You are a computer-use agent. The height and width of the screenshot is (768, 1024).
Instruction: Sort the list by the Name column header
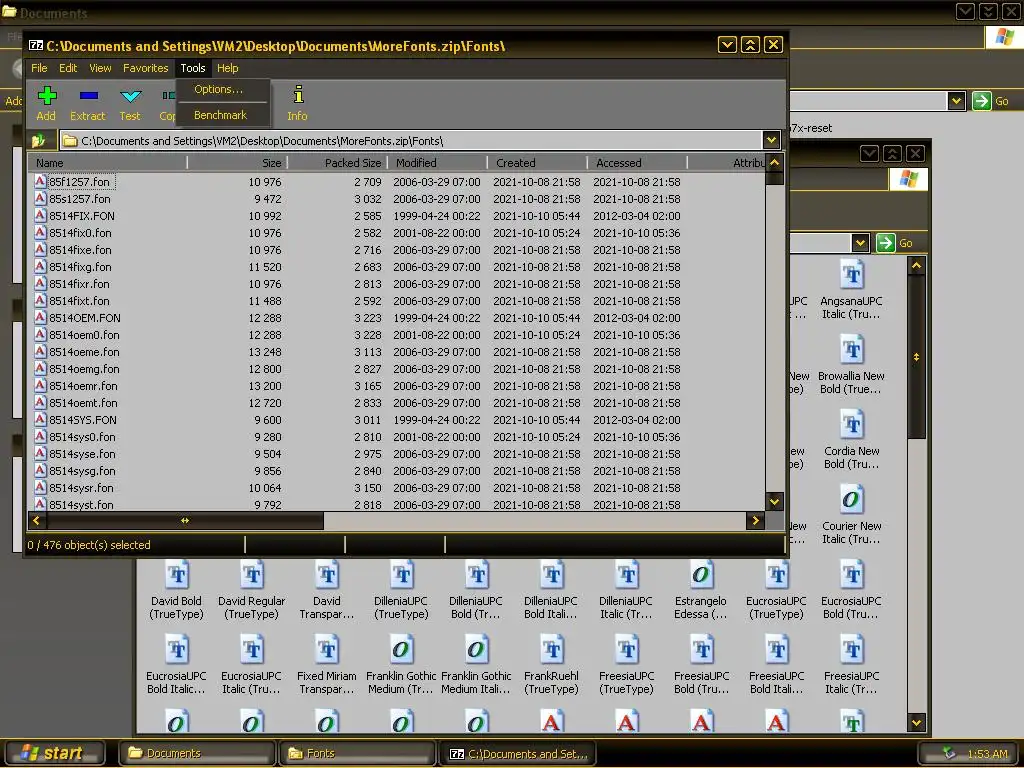[x=108, y=163]
